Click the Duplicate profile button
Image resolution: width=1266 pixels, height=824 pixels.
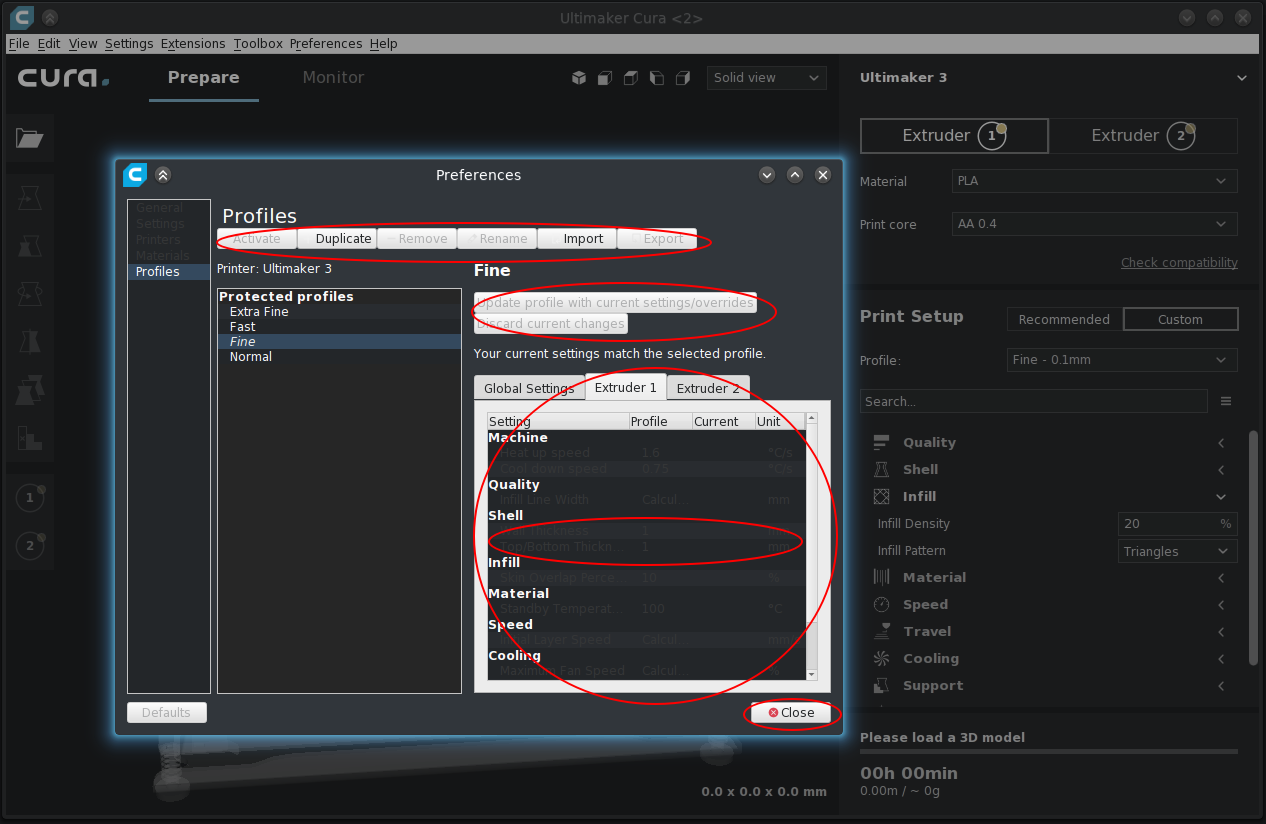click(337, 238)
